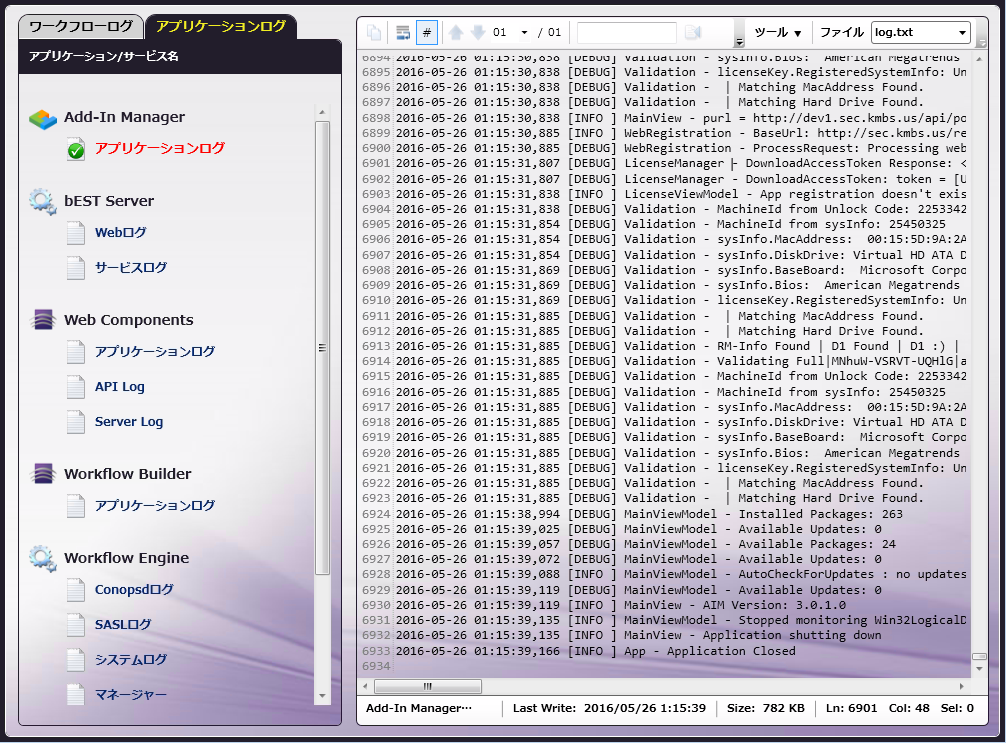Open the overflow arrow after log.txt dropdown
Viewport: 1006px width, 743px height.
(x=981, y=33)
